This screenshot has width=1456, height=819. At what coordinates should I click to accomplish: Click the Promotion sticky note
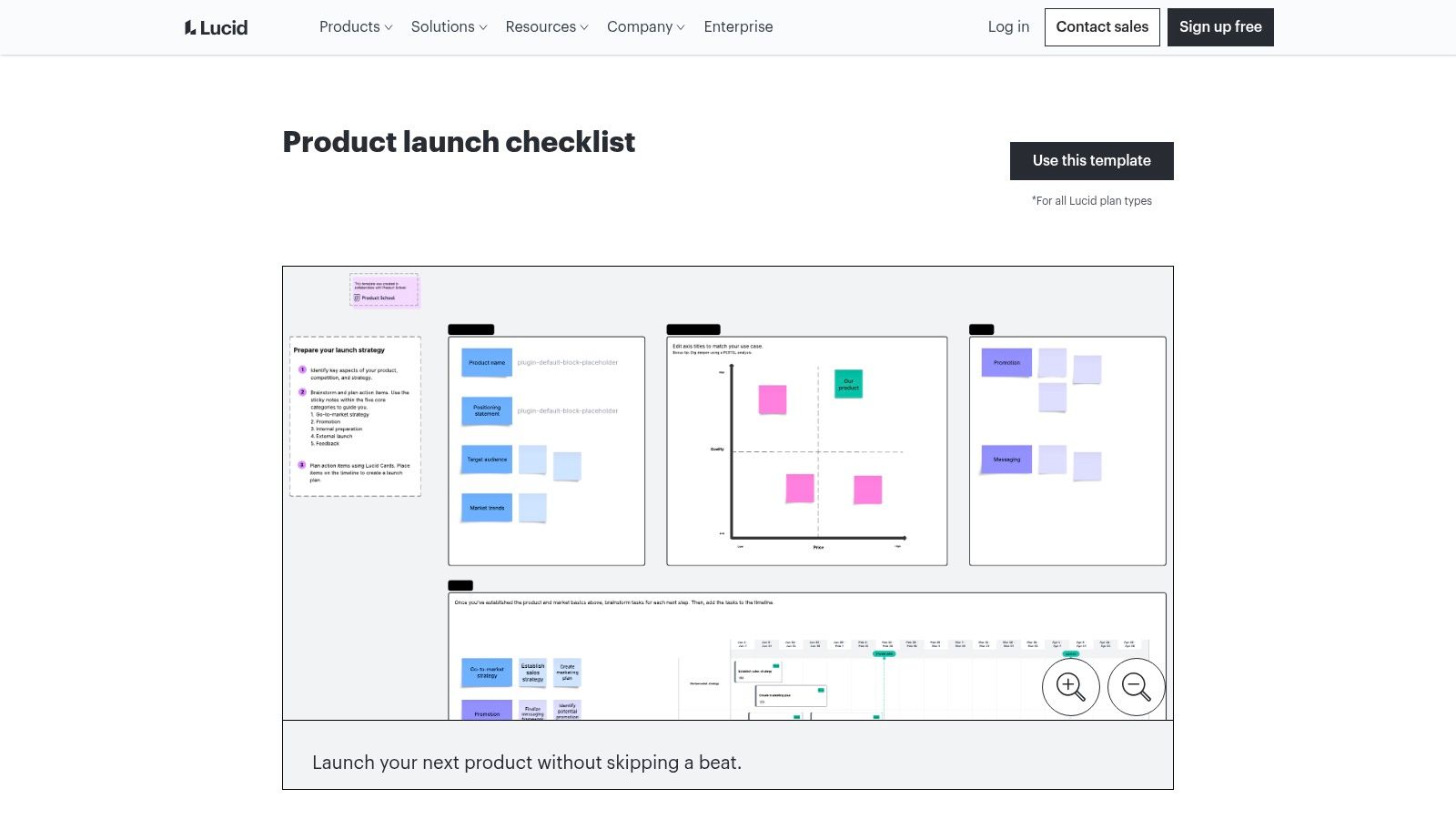tap(1006, 362)
